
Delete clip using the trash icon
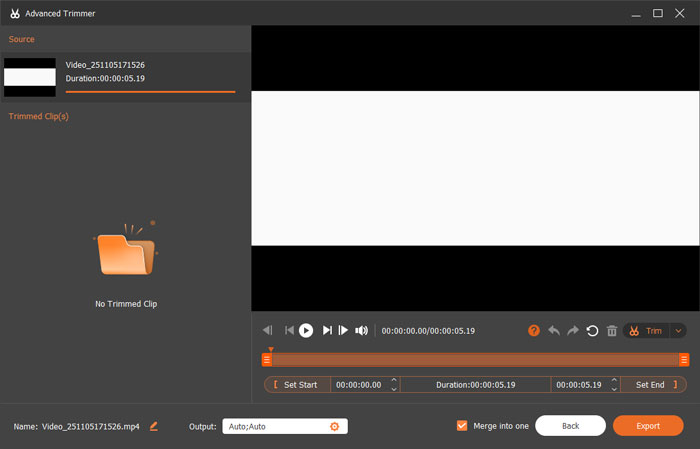coord(612,331)
